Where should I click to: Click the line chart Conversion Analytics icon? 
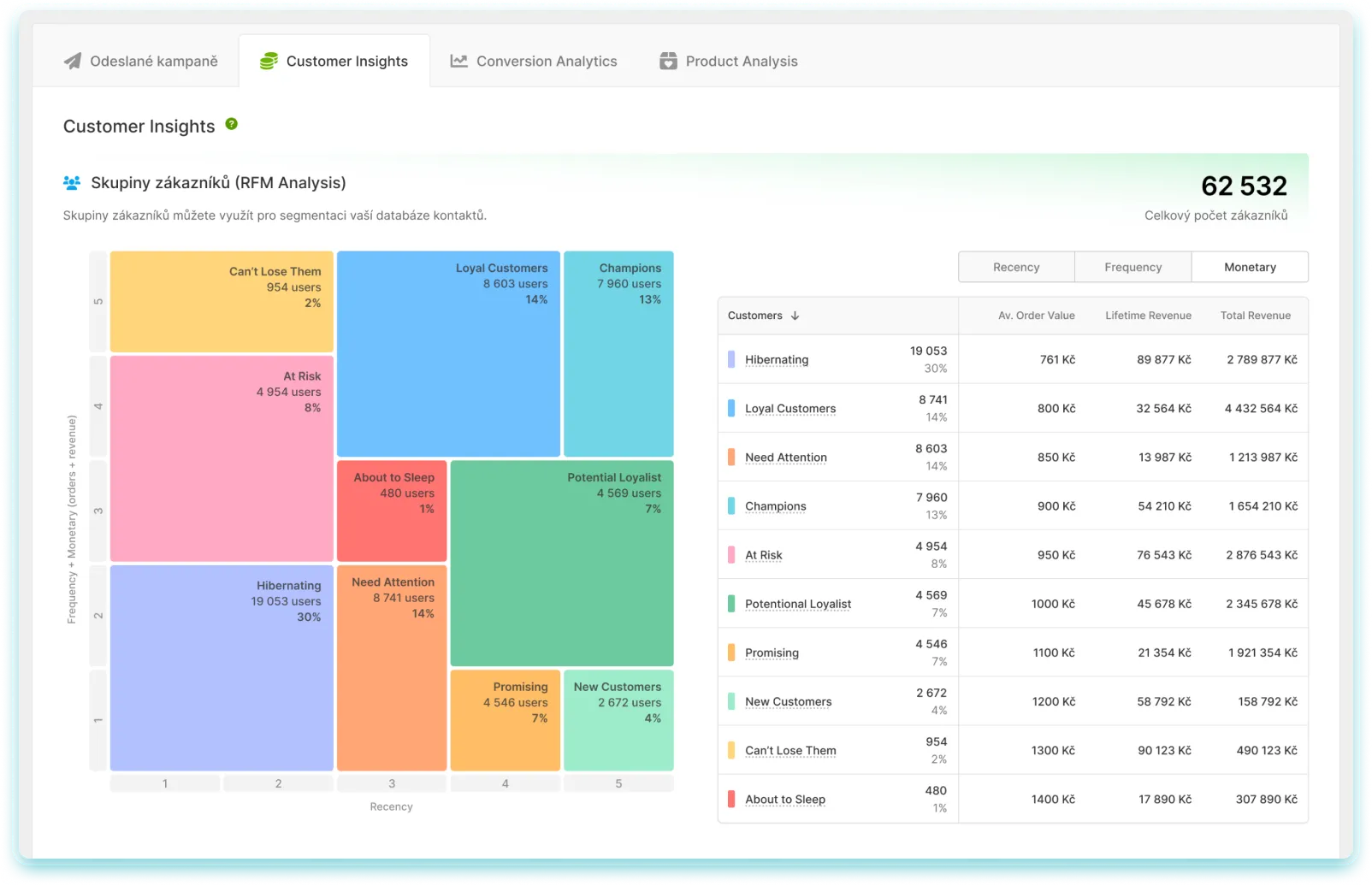point(459,62)
